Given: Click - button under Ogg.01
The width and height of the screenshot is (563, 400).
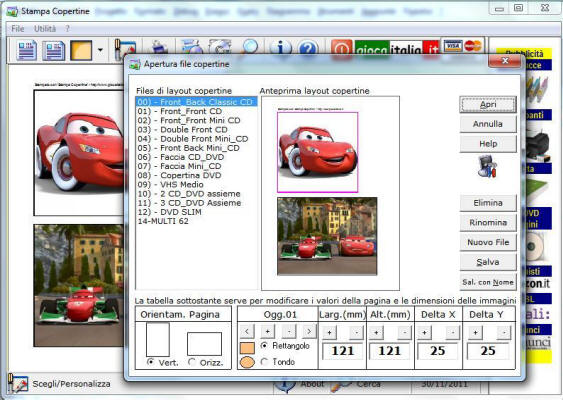Looking at the screenshot, I should click(x=289, y=331).
